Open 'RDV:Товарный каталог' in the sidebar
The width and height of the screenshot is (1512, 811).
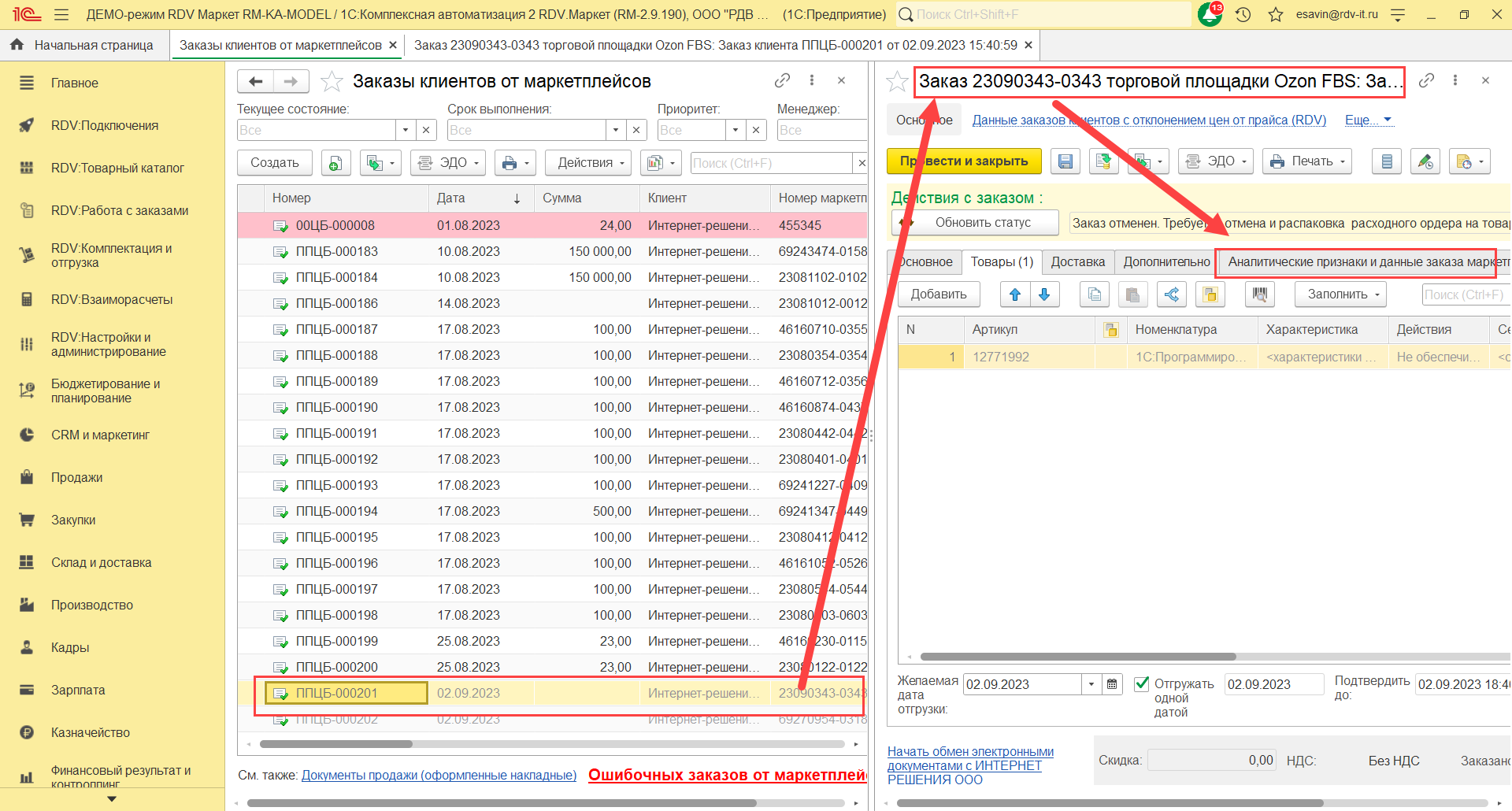pyautogui.click(x=117, y=168)
